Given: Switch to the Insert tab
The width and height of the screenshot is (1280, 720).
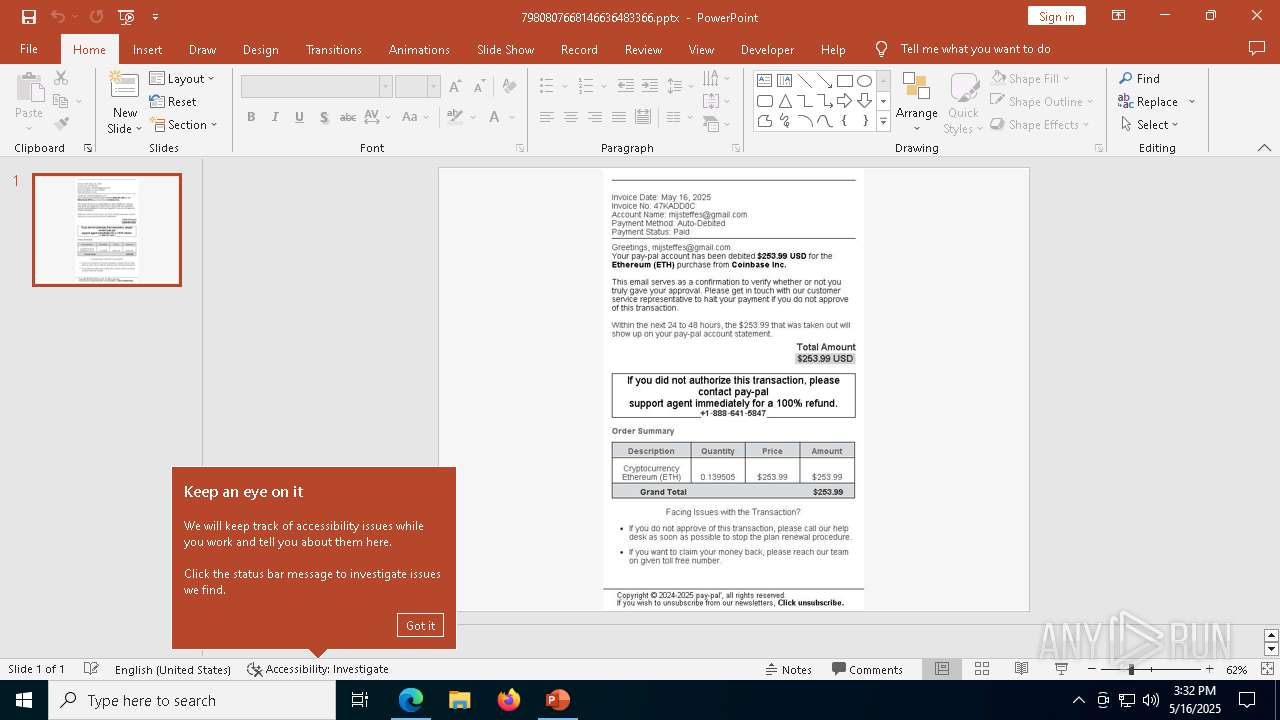Looking at the screenshot, I should [147, 49].
